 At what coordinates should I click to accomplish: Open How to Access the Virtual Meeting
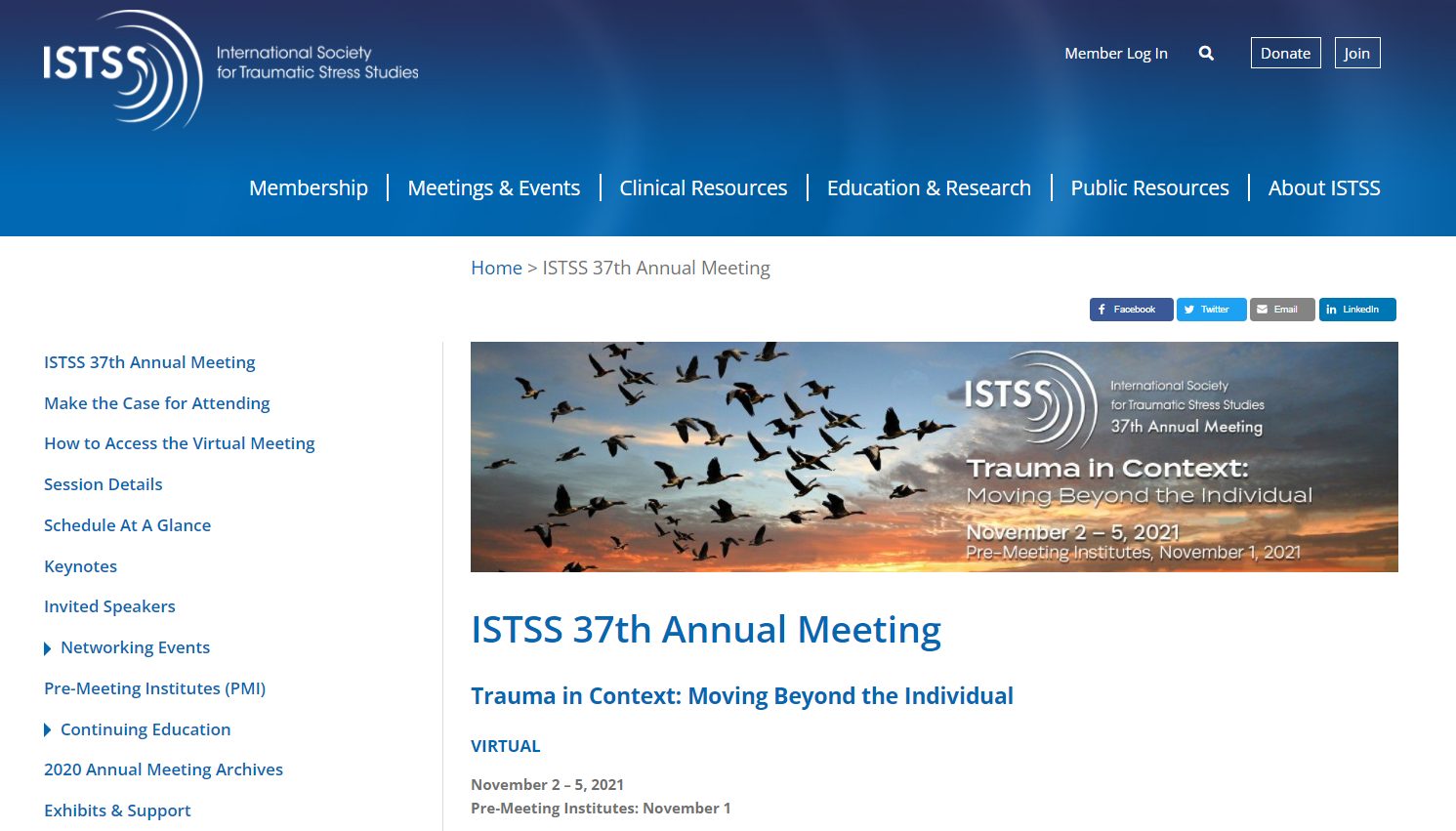[x=180, y=443]
